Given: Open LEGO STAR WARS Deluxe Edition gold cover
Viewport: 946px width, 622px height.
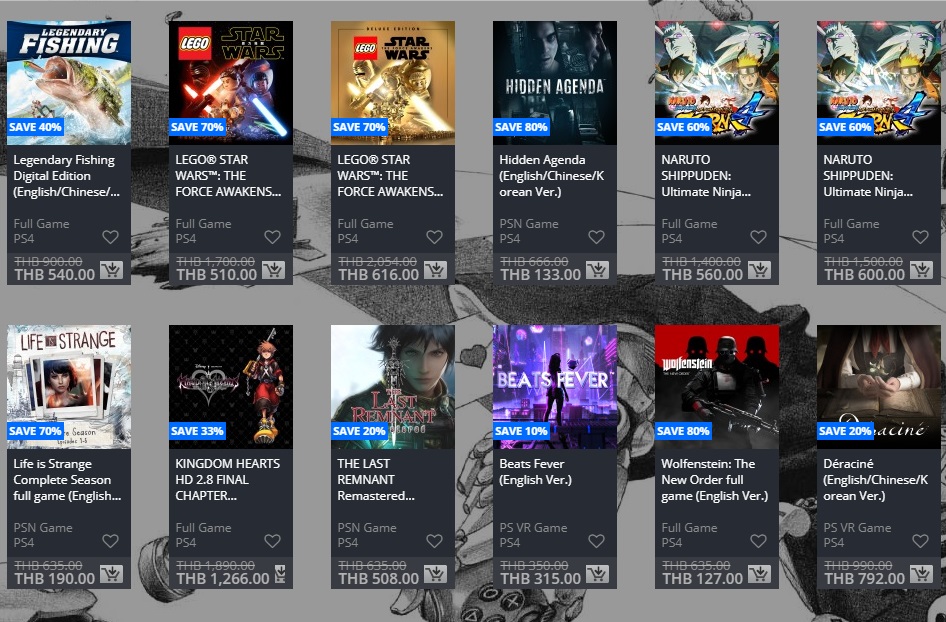Looking at the screenshot, I should pyautogui.click(x=393, y=83).
